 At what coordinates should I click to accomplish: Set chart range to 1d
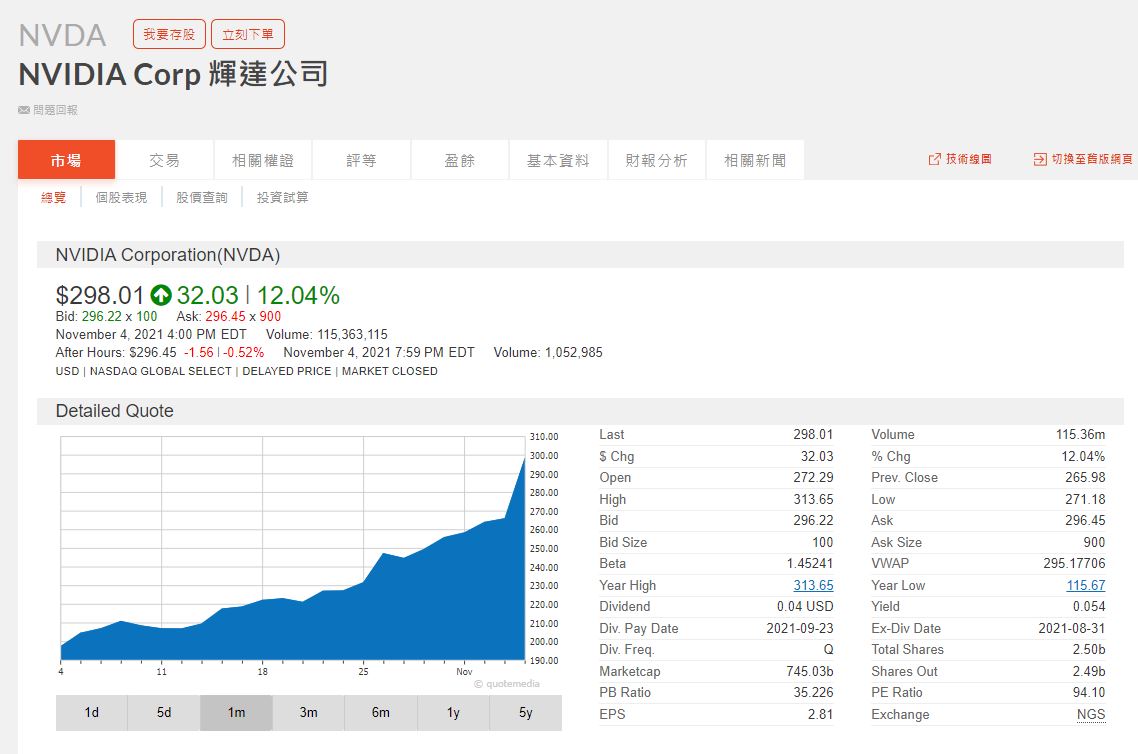(92, 713)
